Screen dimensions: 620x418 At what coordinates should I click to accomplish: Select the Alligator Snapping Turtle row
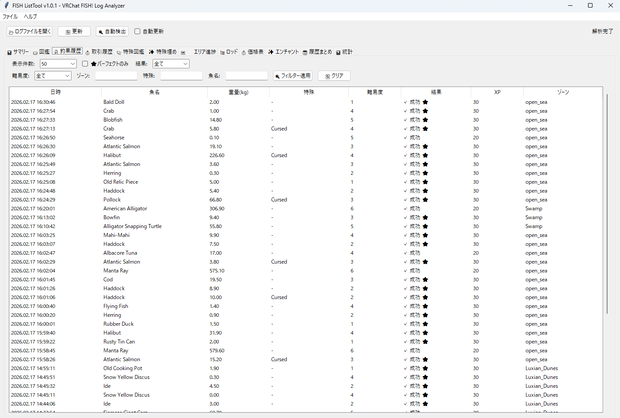(306, 226)
